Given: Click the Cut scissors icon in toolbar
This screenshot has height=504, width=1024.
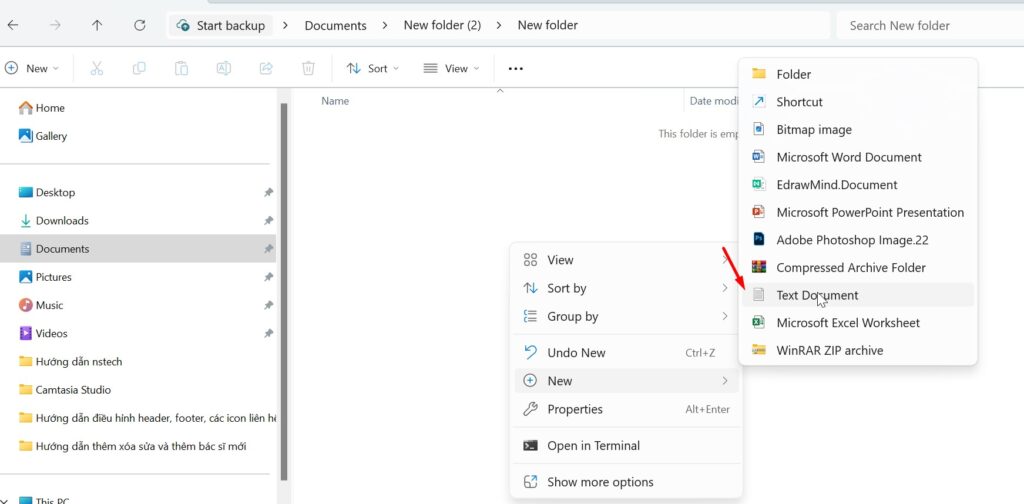Looking at the screenshot, I should coord(97,68).
